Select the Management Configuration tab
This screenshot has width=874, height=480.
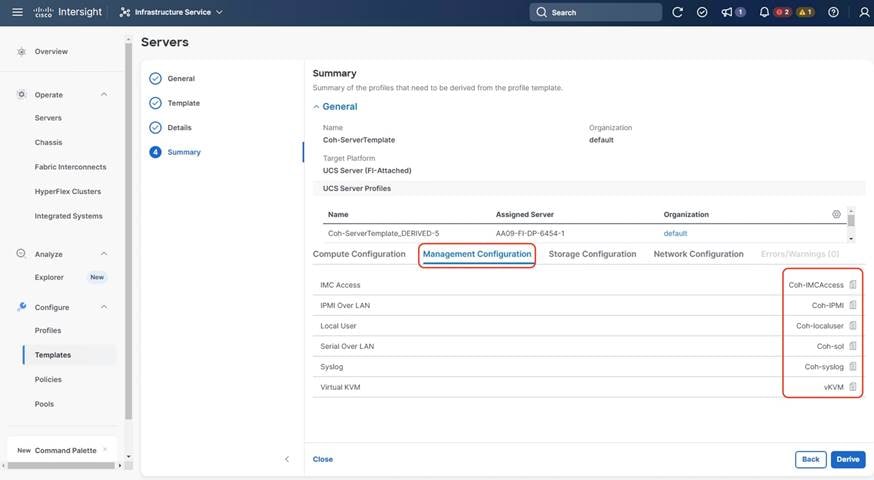(x=477, y=254)
